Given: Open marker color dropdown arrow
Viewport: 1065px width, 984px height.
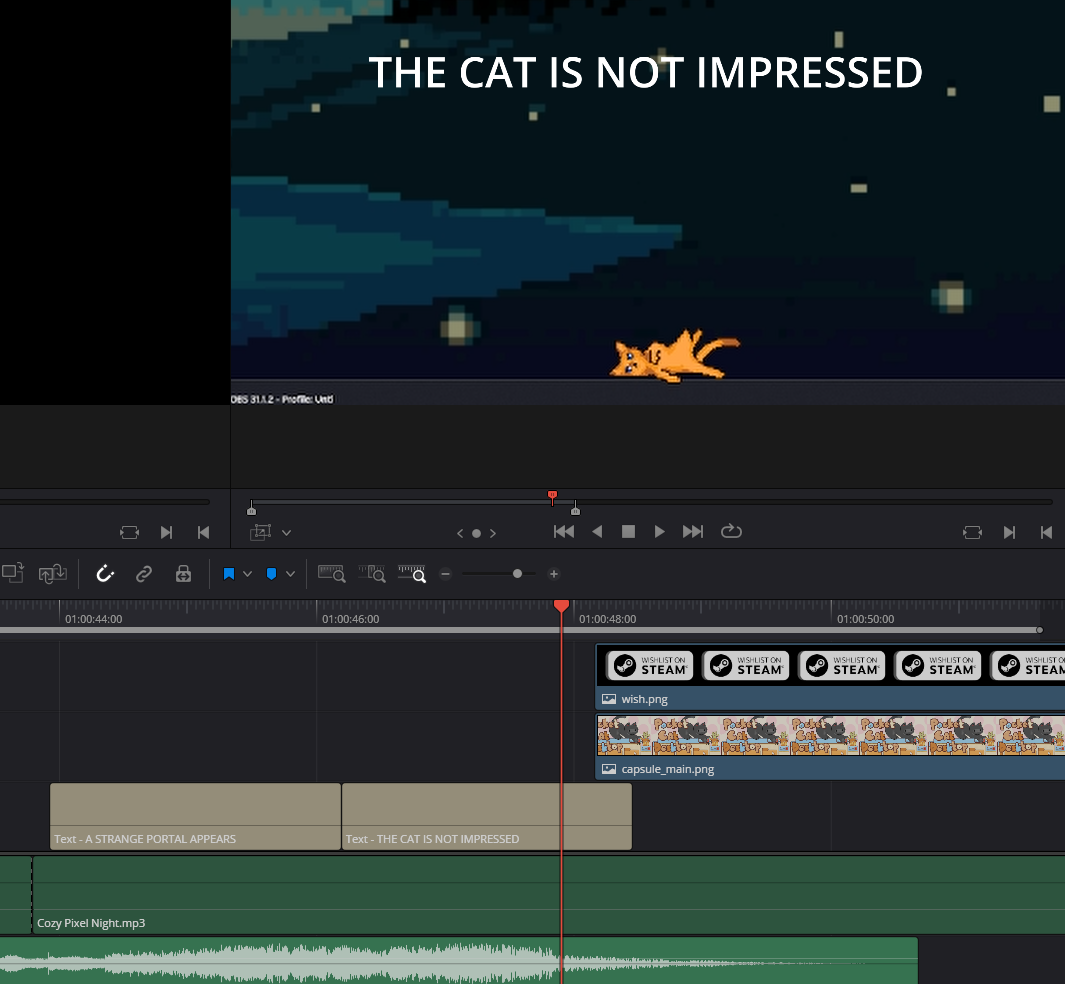Looking at the screenshot, I should 291,574.
